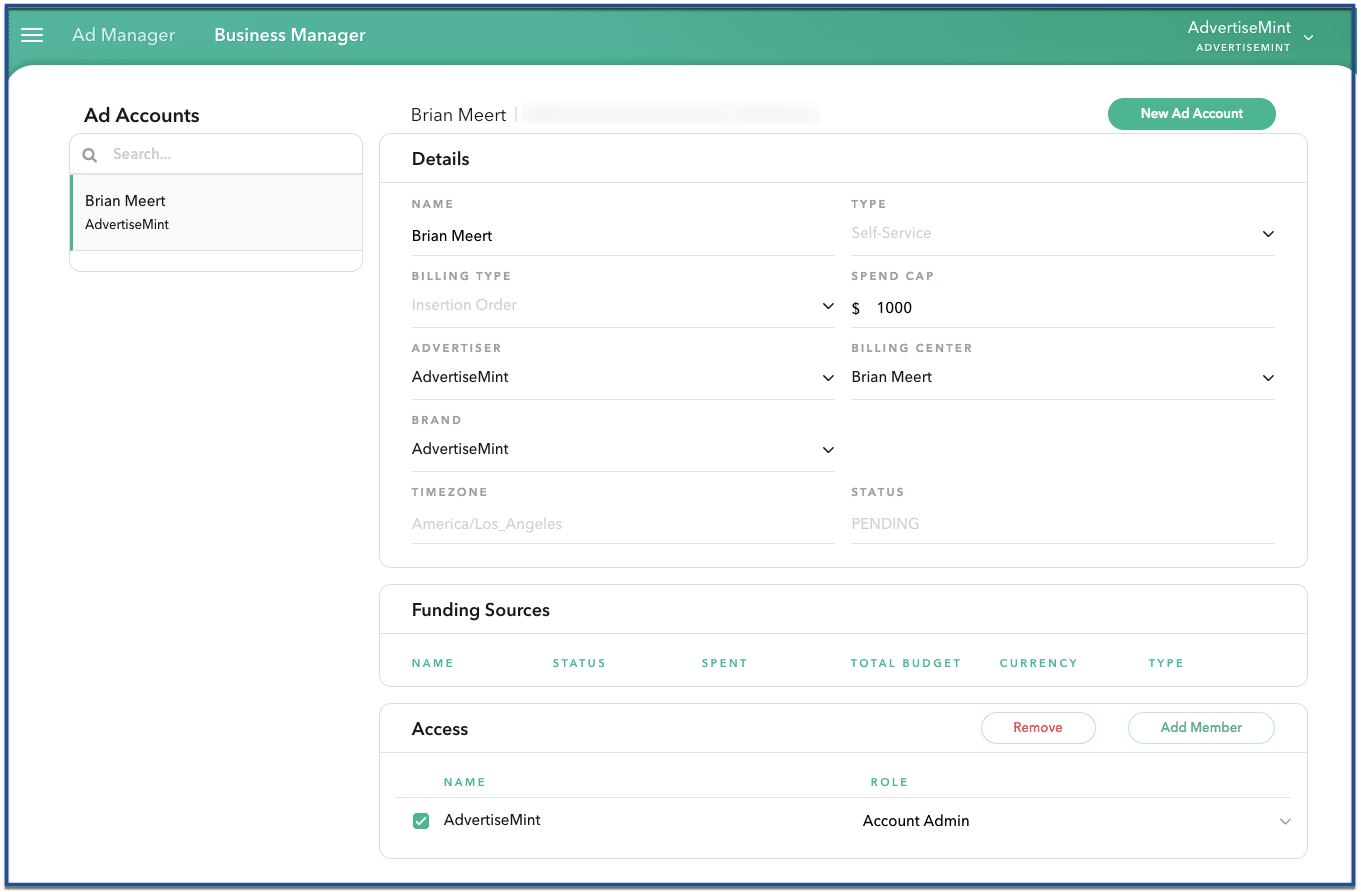Viewport: 1361px width, 892px height.
Task: Click the Access Role column header
Action: point(889,782)
